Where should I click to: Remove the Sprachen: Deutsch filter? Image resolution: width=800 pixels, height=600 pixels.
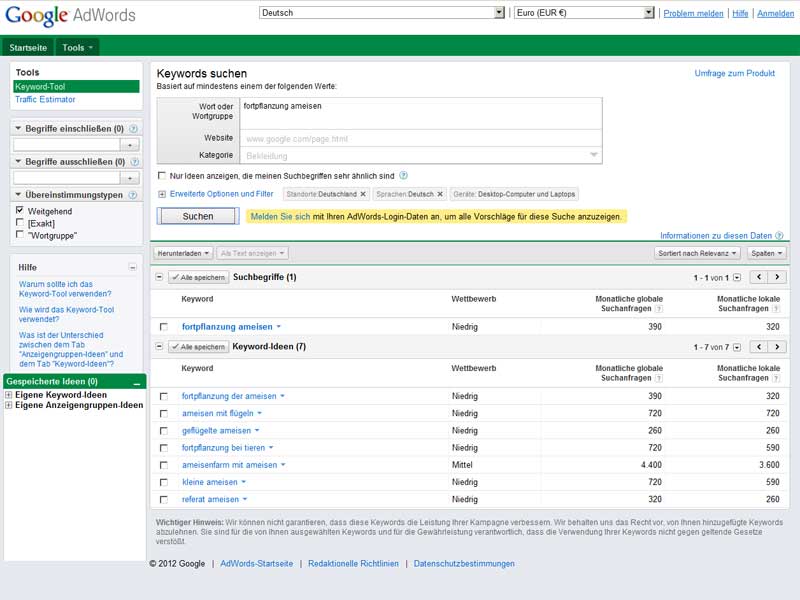(440, 194)
